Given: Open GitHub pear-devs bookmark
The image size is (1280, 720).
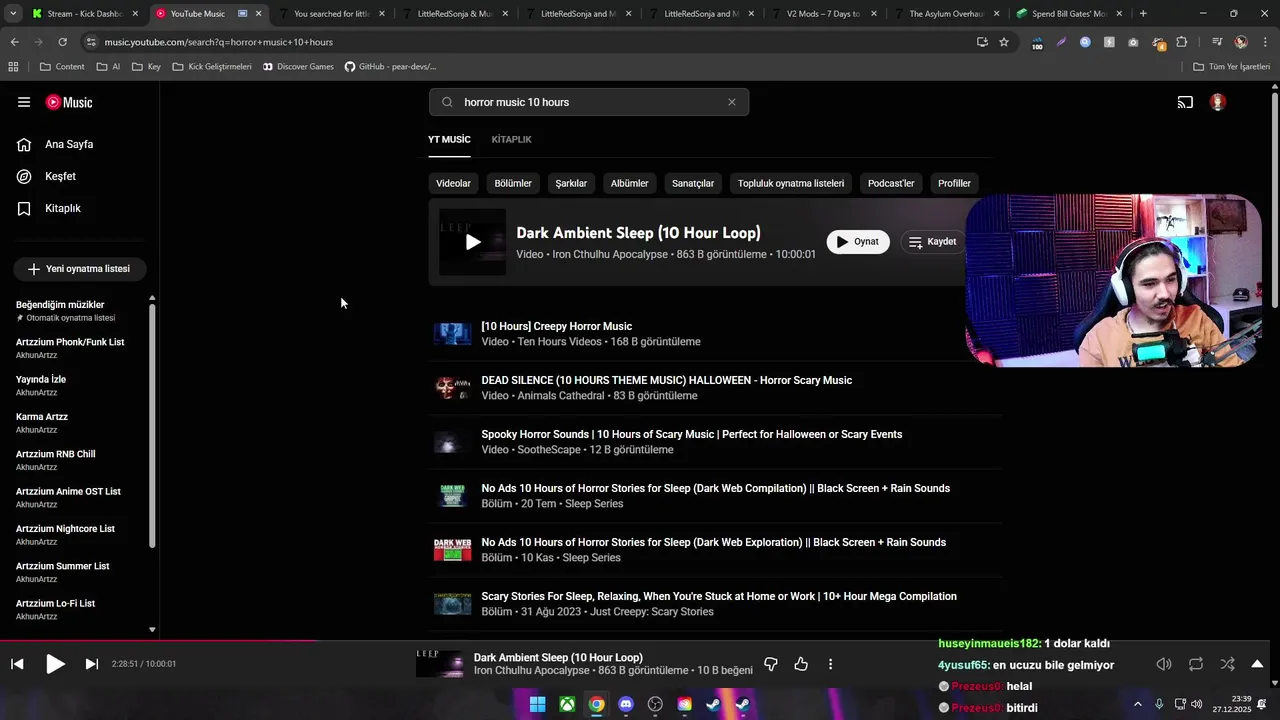Looking at the screenshot, I should pyautogui.click(x=390, y=67).
